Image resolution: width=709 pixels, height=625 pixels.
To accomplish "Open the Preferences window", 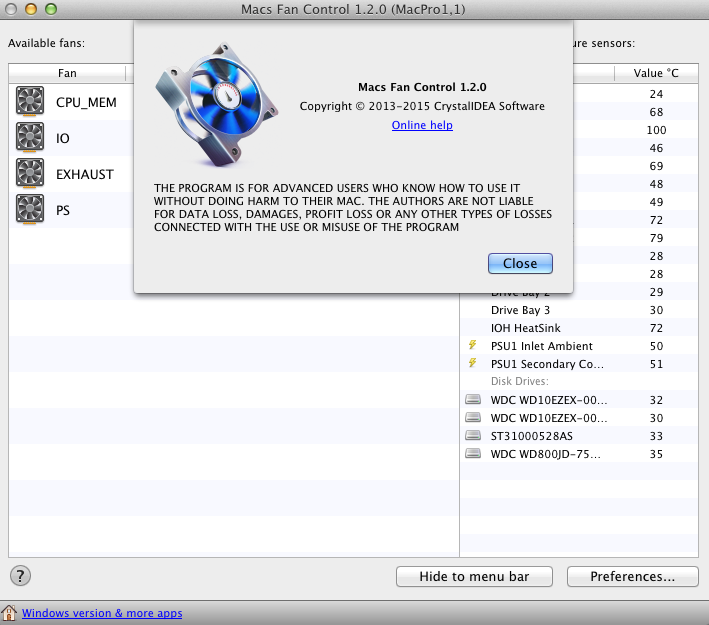I will tap(631, 576).
